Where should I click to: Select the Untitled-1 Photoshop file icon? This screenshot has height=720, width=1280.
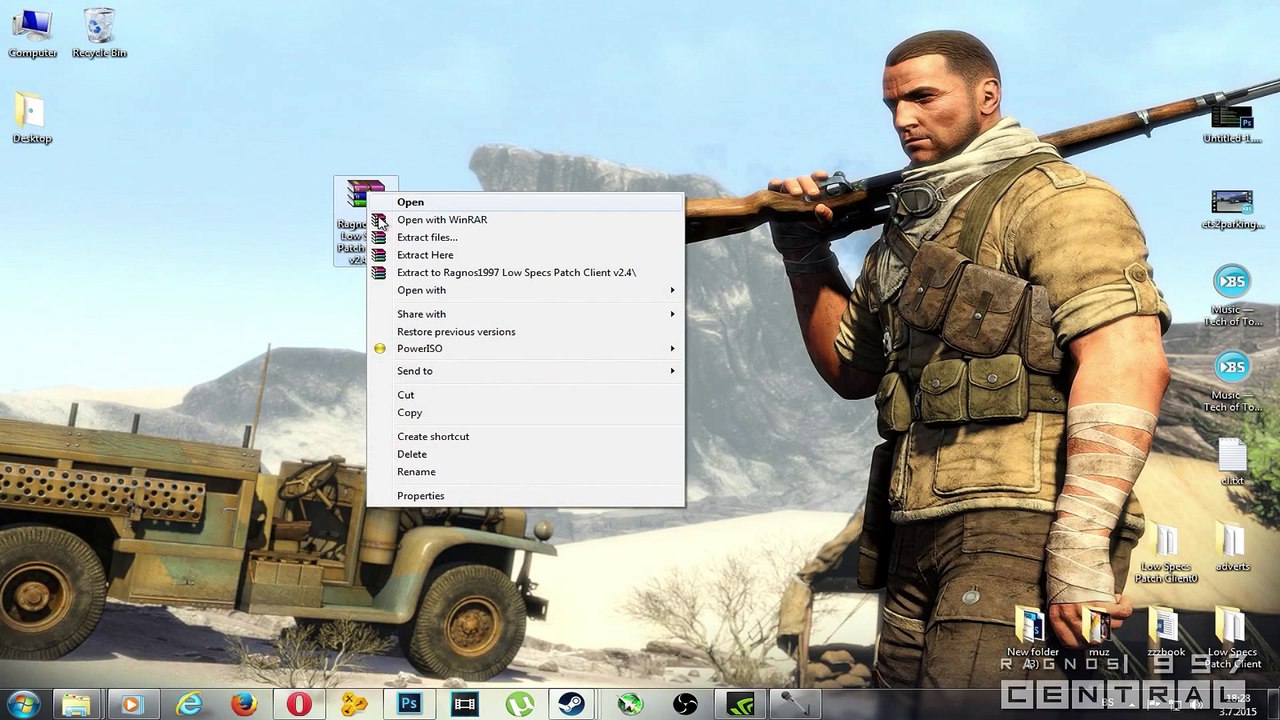1232,124
